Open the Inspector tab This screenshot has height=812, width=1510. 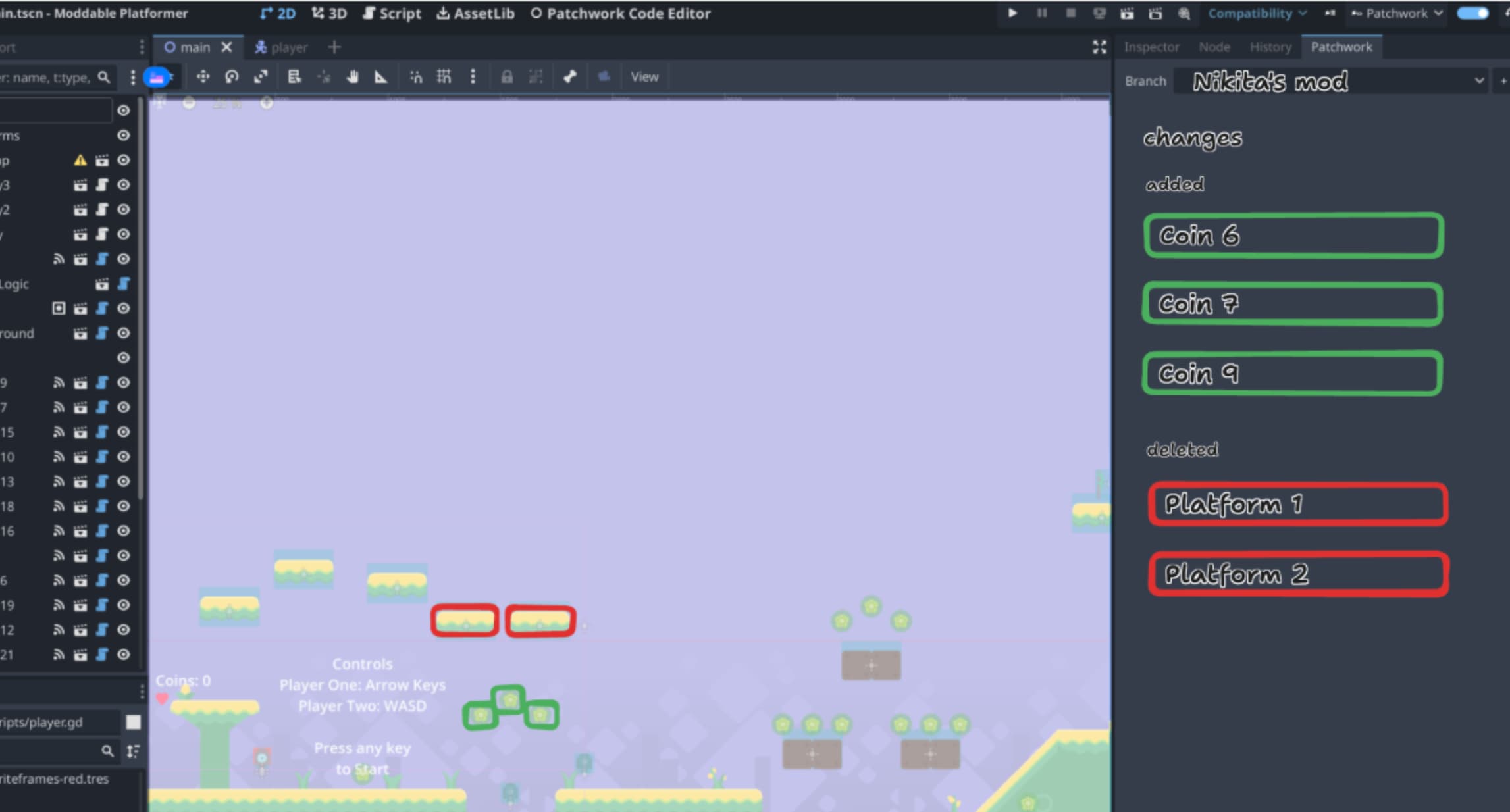tap(1151, 47)
